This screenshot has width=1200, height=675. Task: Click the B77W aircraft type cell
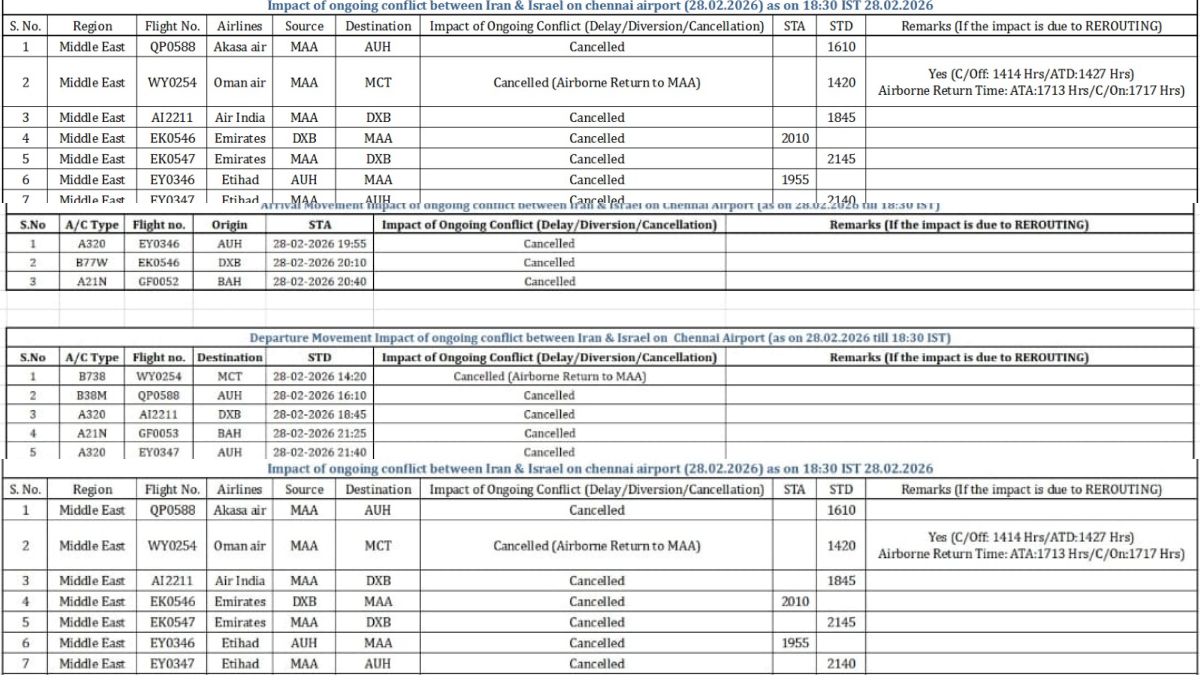[91, 263]
